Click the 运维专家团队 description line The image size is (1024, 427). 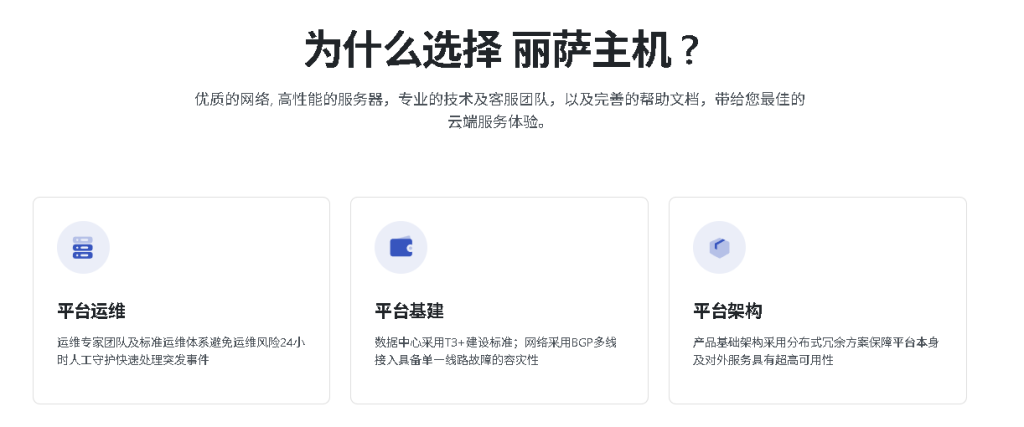[x=181, y=342]
